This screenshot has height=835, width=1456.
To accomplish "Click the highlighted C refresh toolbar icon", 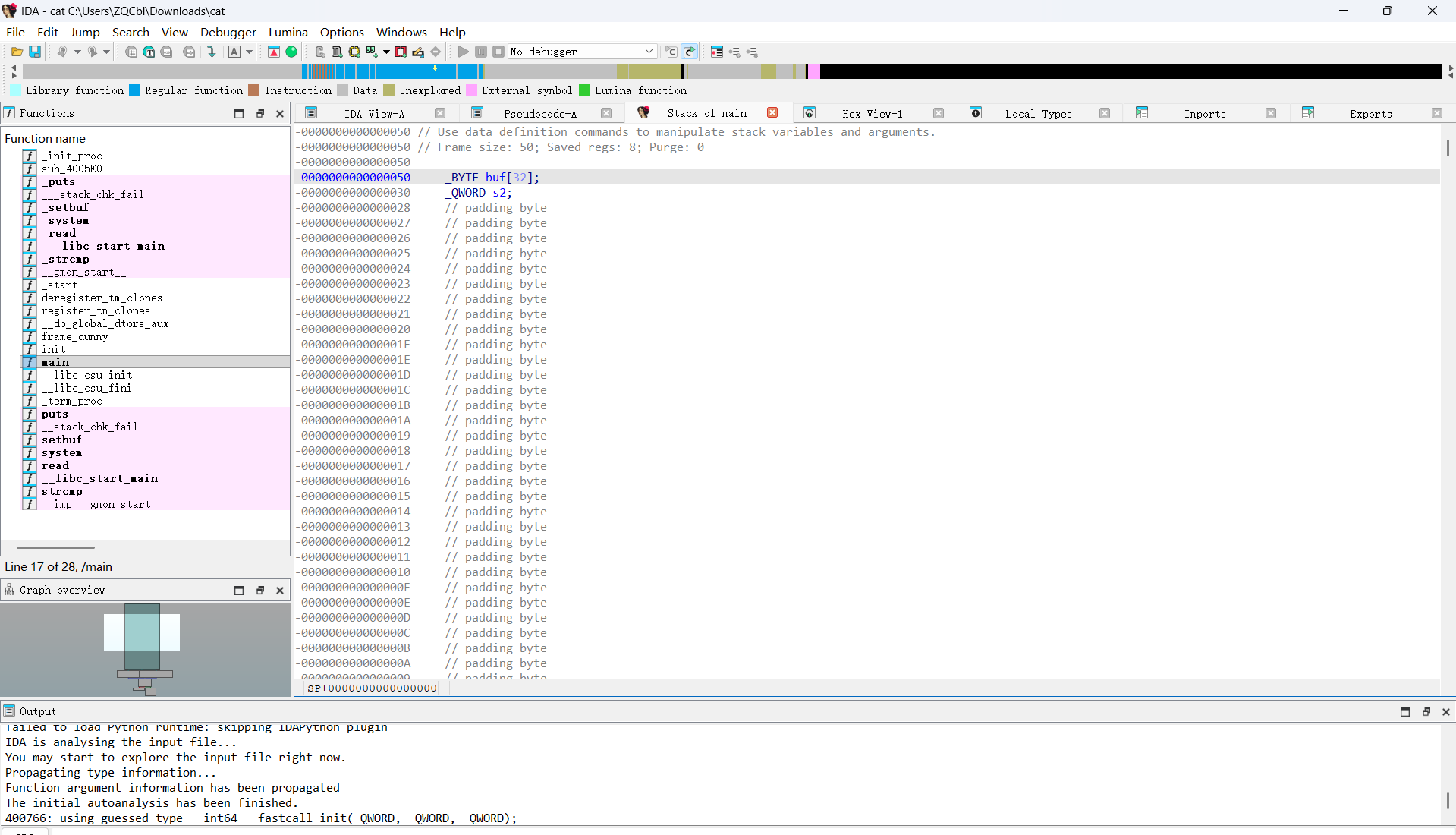I will coord(689,52).
